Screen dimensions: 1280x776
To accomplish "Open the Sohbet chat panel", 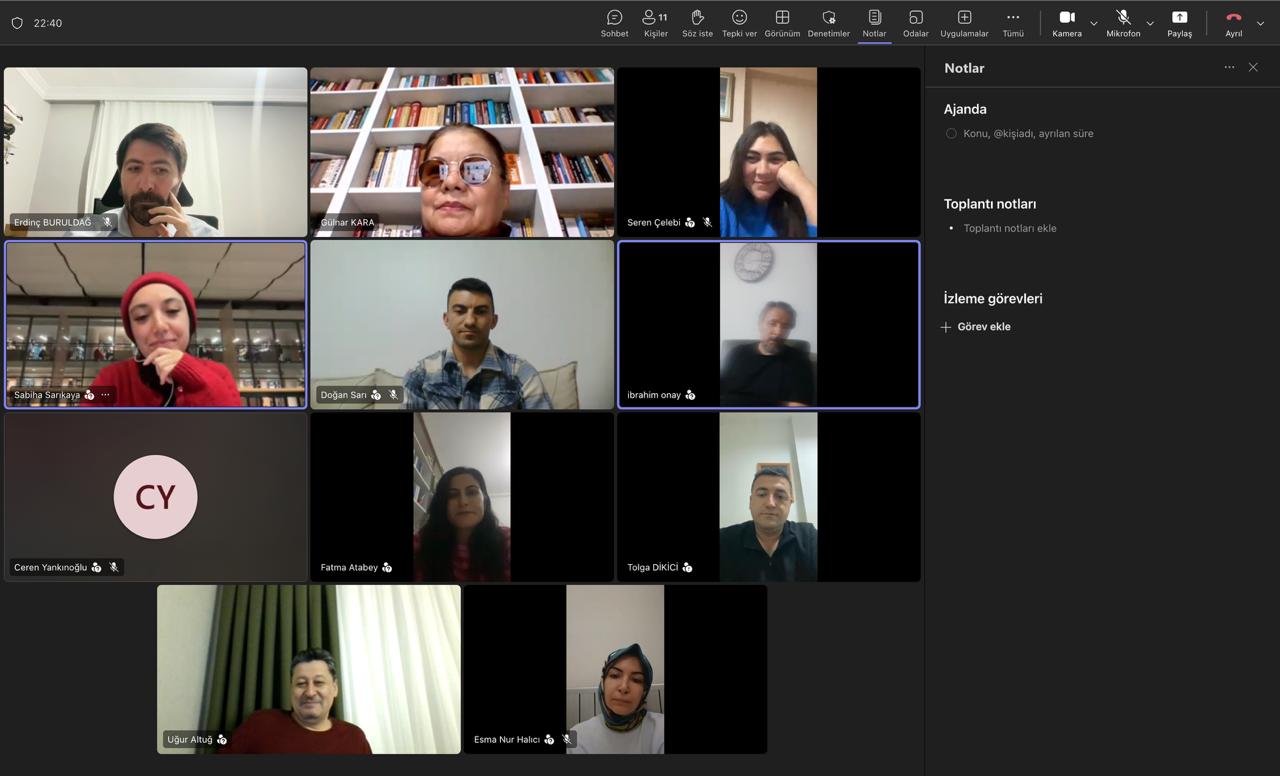I will coord(614,23).
